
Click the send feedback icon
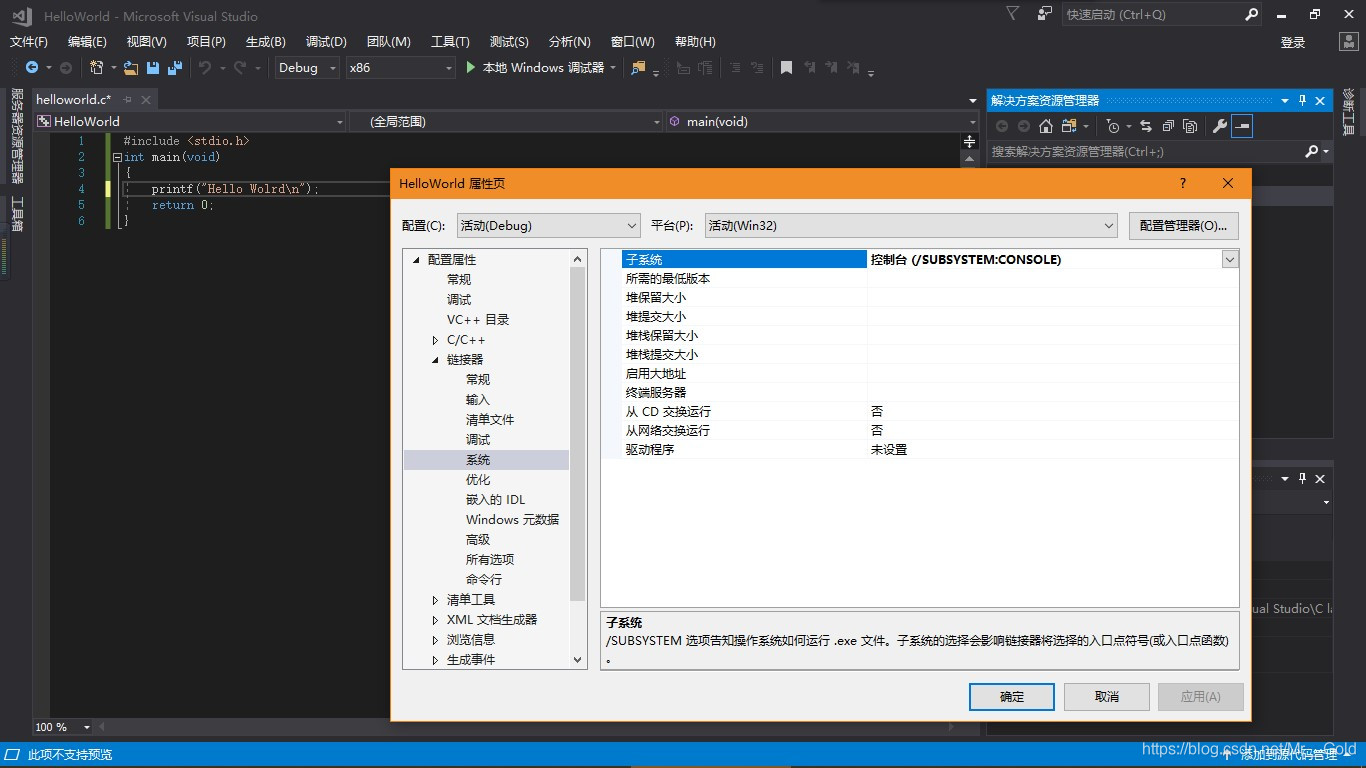(x=1045, y=14)
